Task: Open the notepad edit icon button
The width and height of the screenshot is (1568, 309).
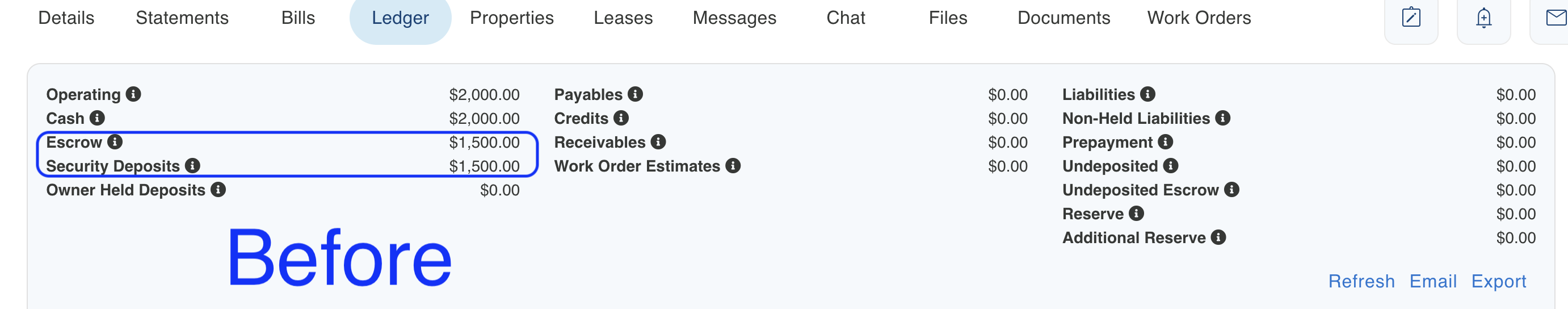Action: 1411,18
